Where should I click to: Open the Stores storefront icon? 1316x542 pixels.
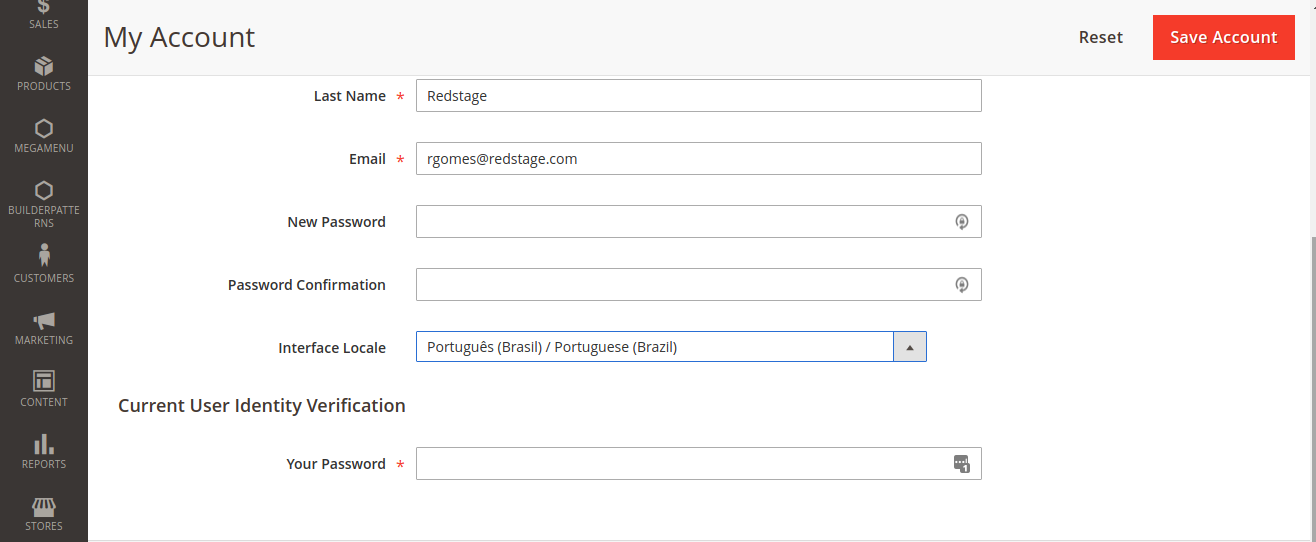click(x=44, y=506)
